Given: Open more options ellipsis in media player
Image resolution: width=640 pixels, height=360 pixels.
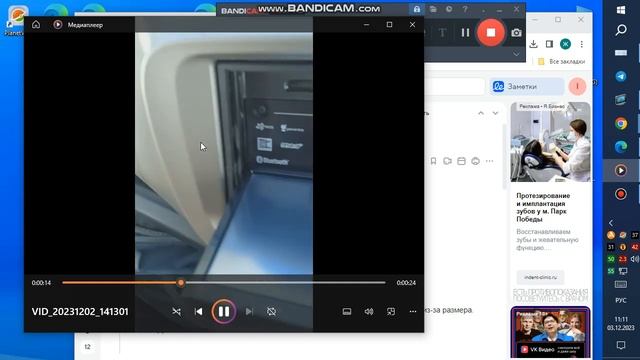Looking at the screenshot, I should [x=413, y=311].
